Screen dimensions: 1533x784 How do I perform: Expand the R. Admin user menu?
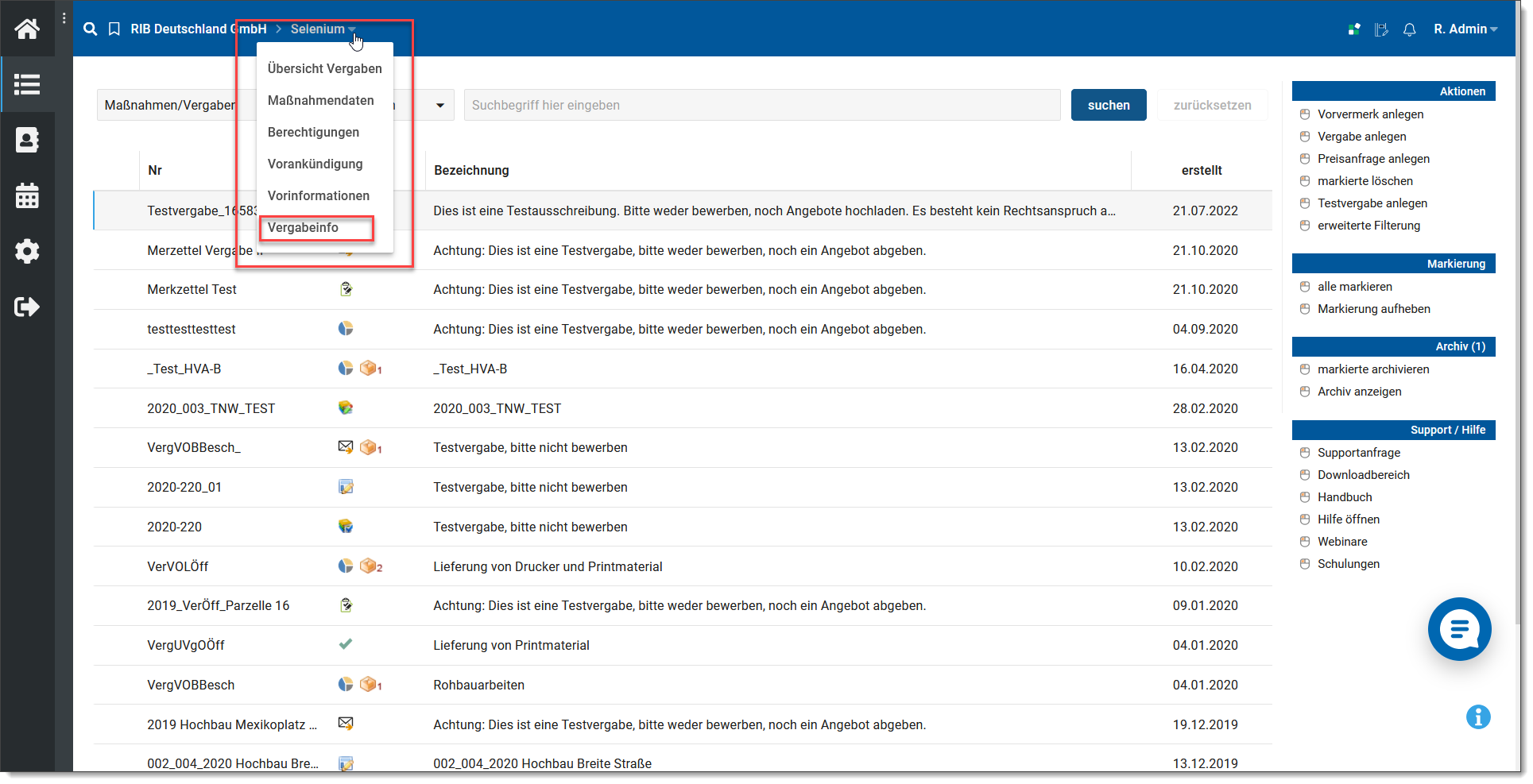tap(1465, 29)
